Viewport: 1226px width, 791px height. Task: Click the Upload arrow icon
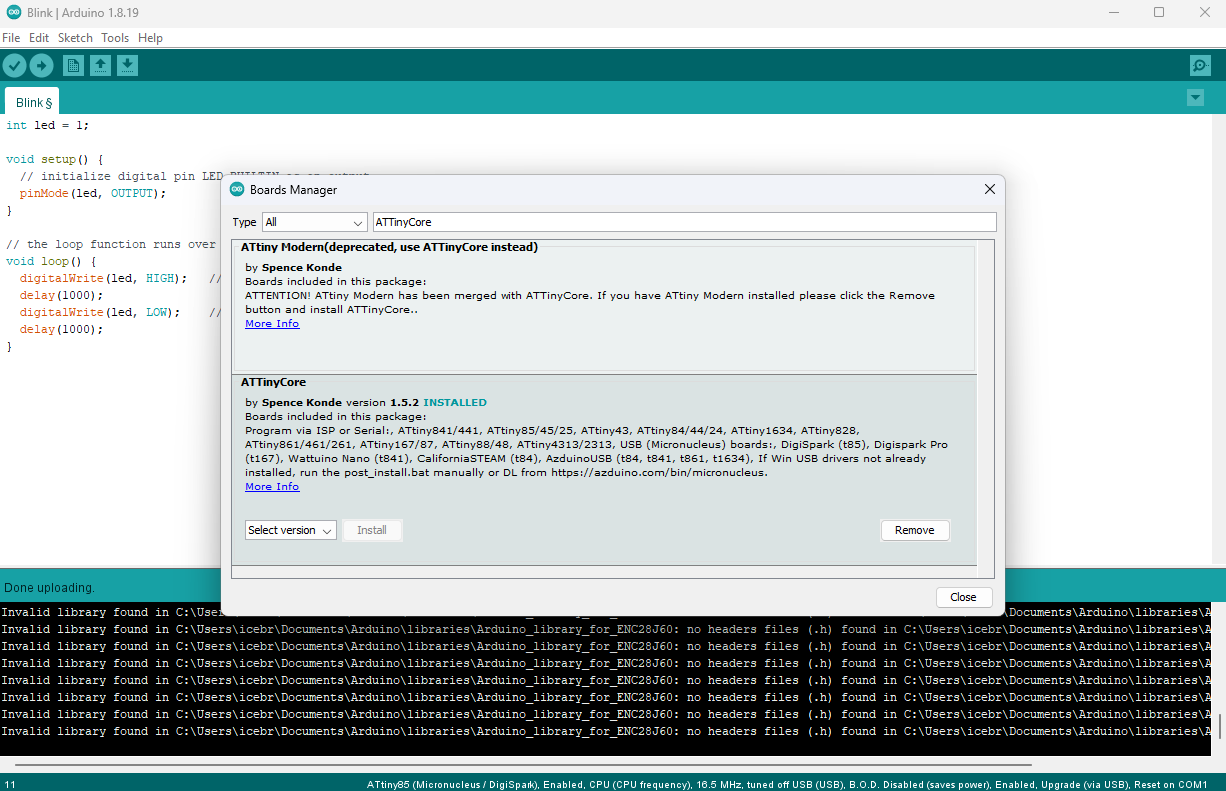tap(41, 66)
